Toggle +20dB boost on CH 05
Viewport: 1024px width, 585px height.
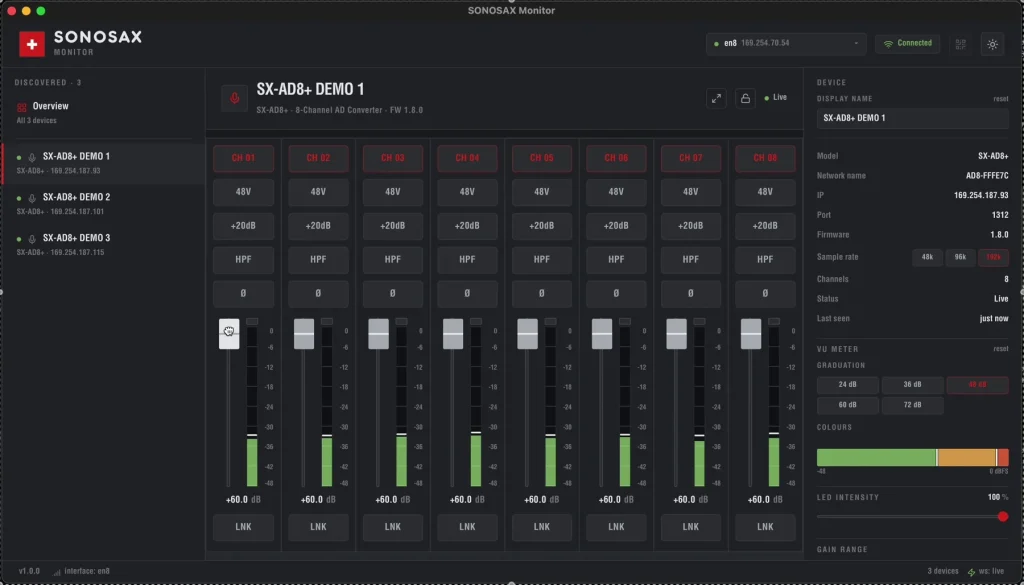pos(541,226)
